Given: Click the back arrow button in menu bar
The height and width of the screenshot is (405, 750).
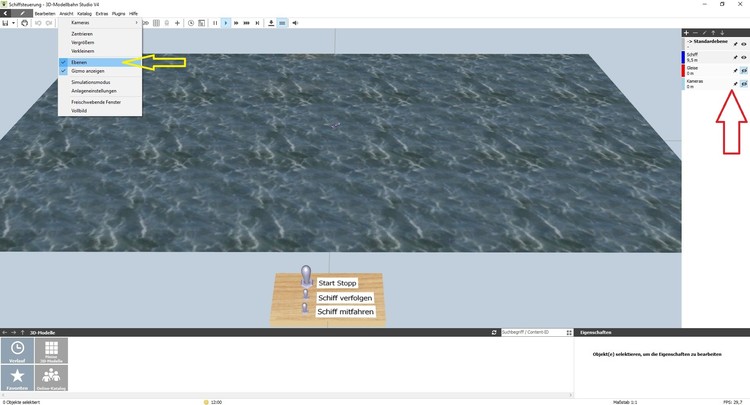Looking at the screenshot, I should tap(5, 13).
